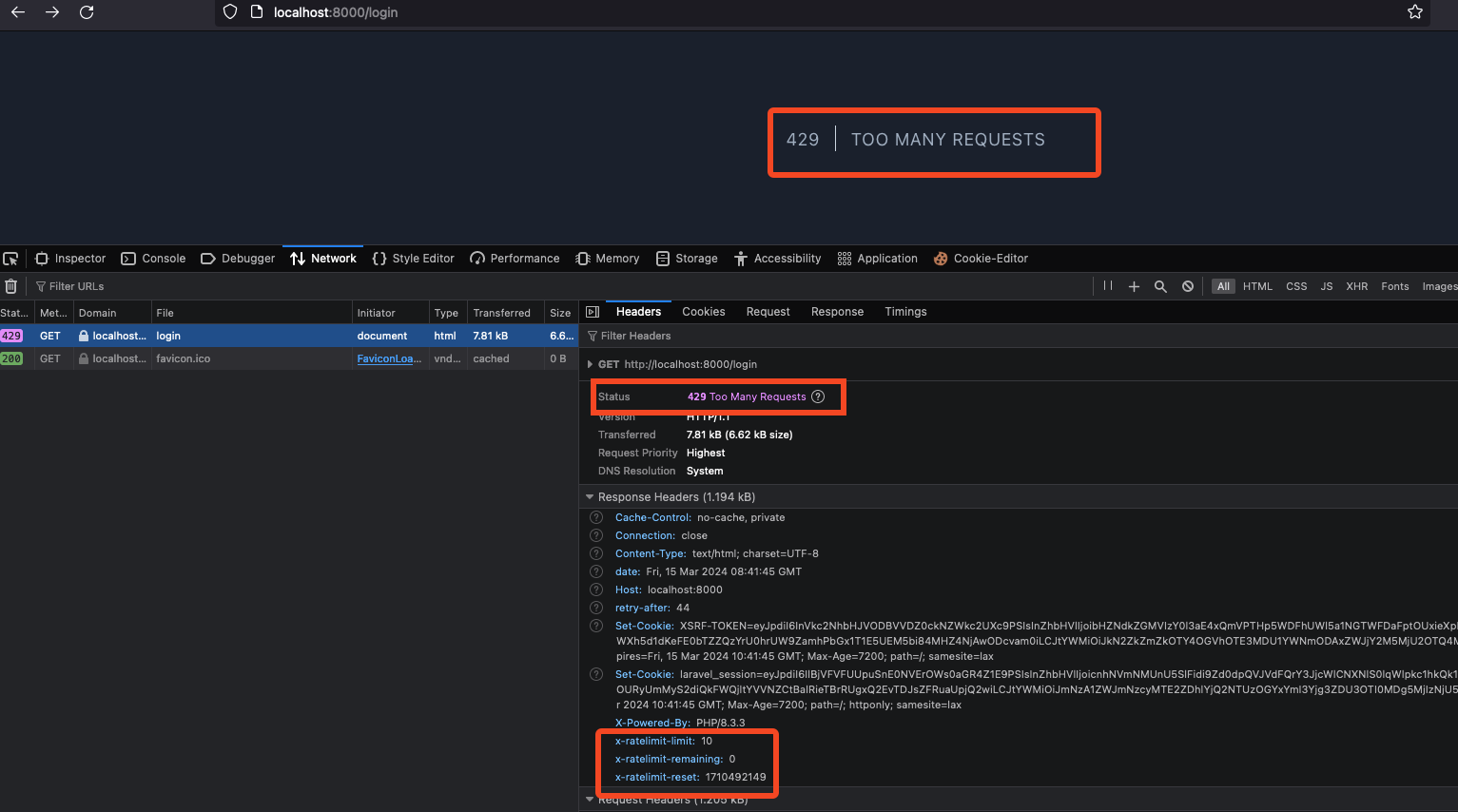This screenshot has width=1458, height=812.
Task: Toggle the request list pane icon beside Headers
Action: click(593, 312)
